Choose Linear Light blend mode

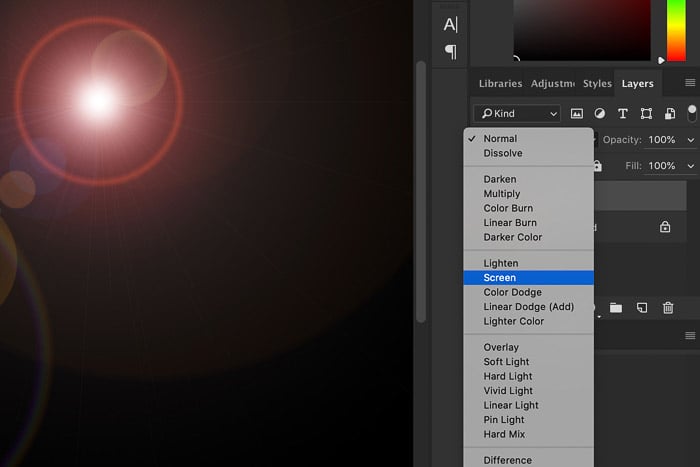pyautogui.click(x=529, y=405)
